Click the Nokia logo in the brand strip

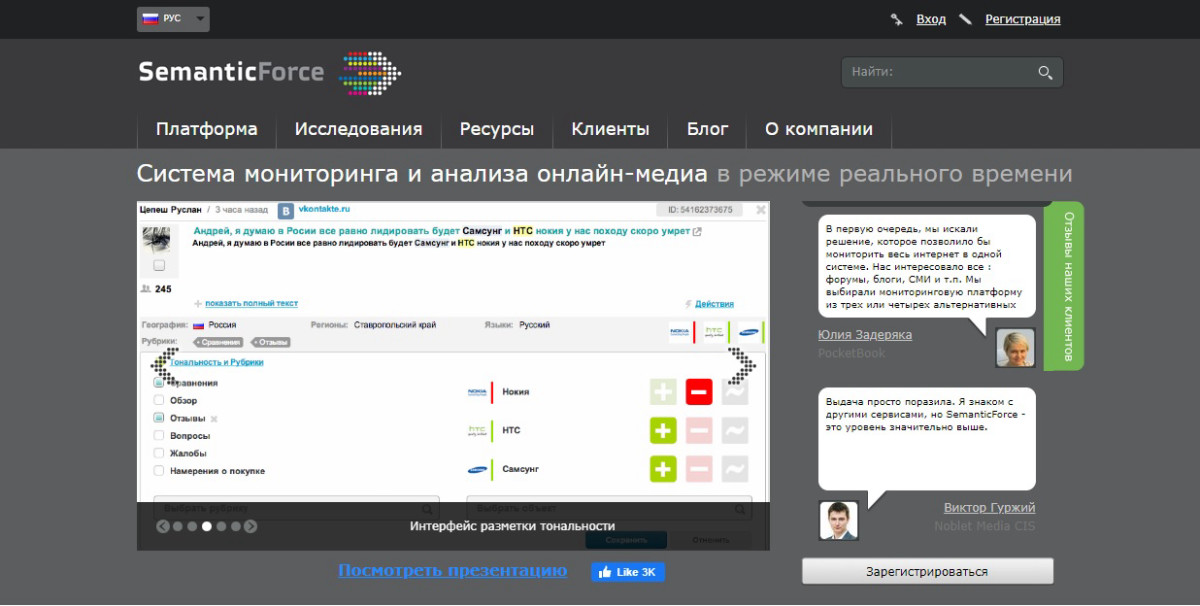680,332
